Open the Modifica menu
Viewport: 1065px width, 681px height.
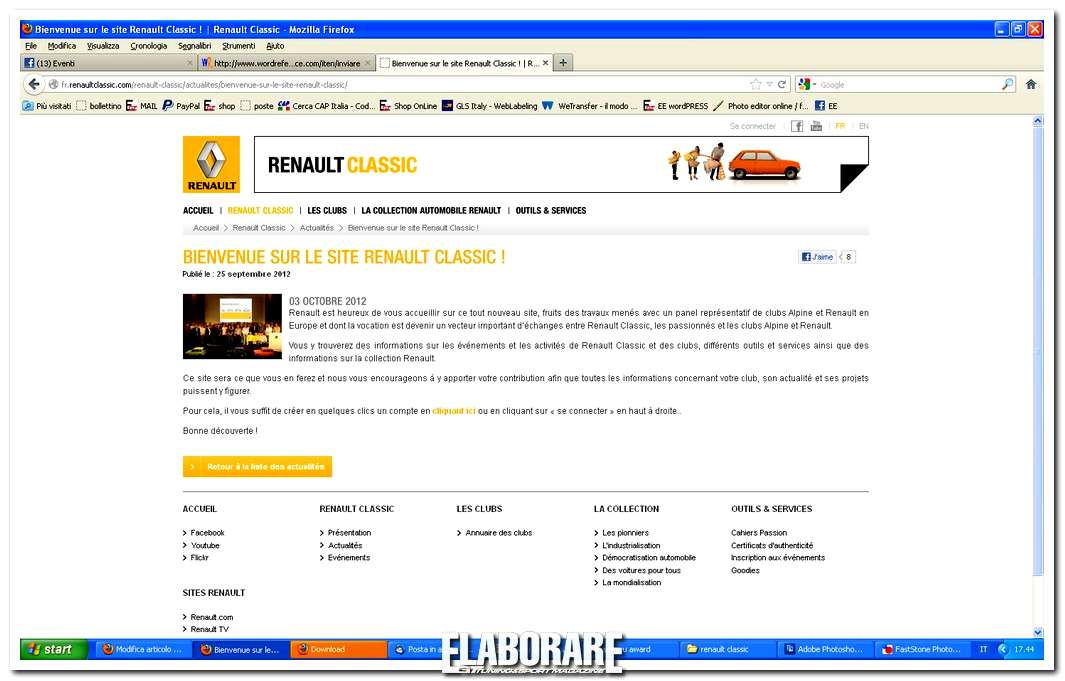62,45
